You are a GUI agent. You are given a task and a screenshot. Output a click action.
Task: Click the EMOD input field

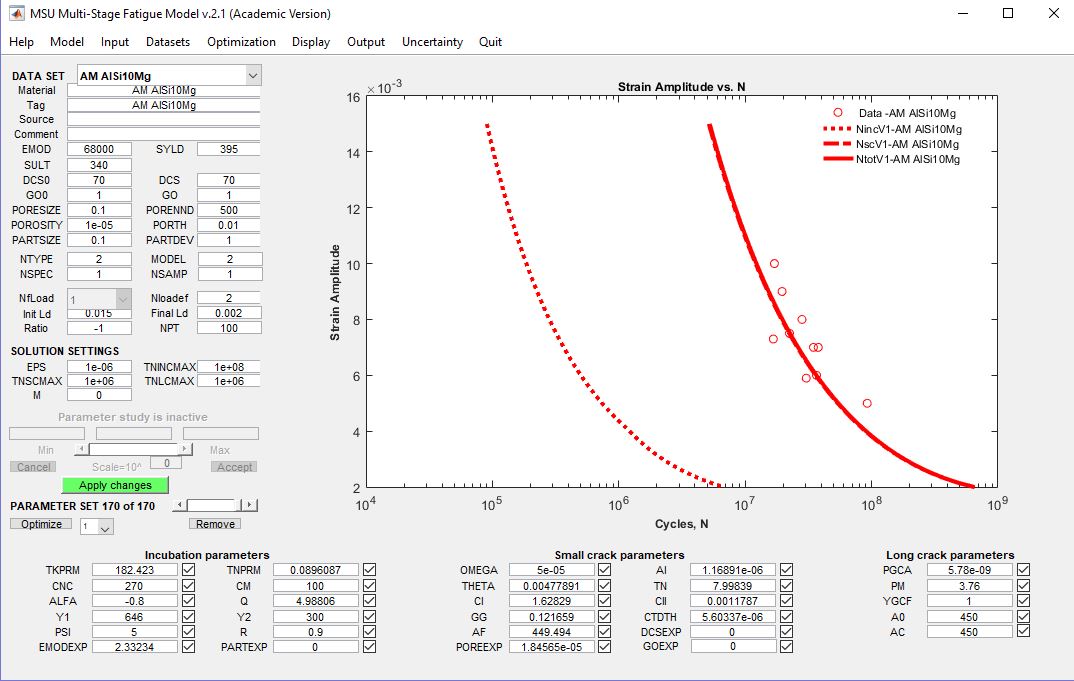click(x=99, y=149)
